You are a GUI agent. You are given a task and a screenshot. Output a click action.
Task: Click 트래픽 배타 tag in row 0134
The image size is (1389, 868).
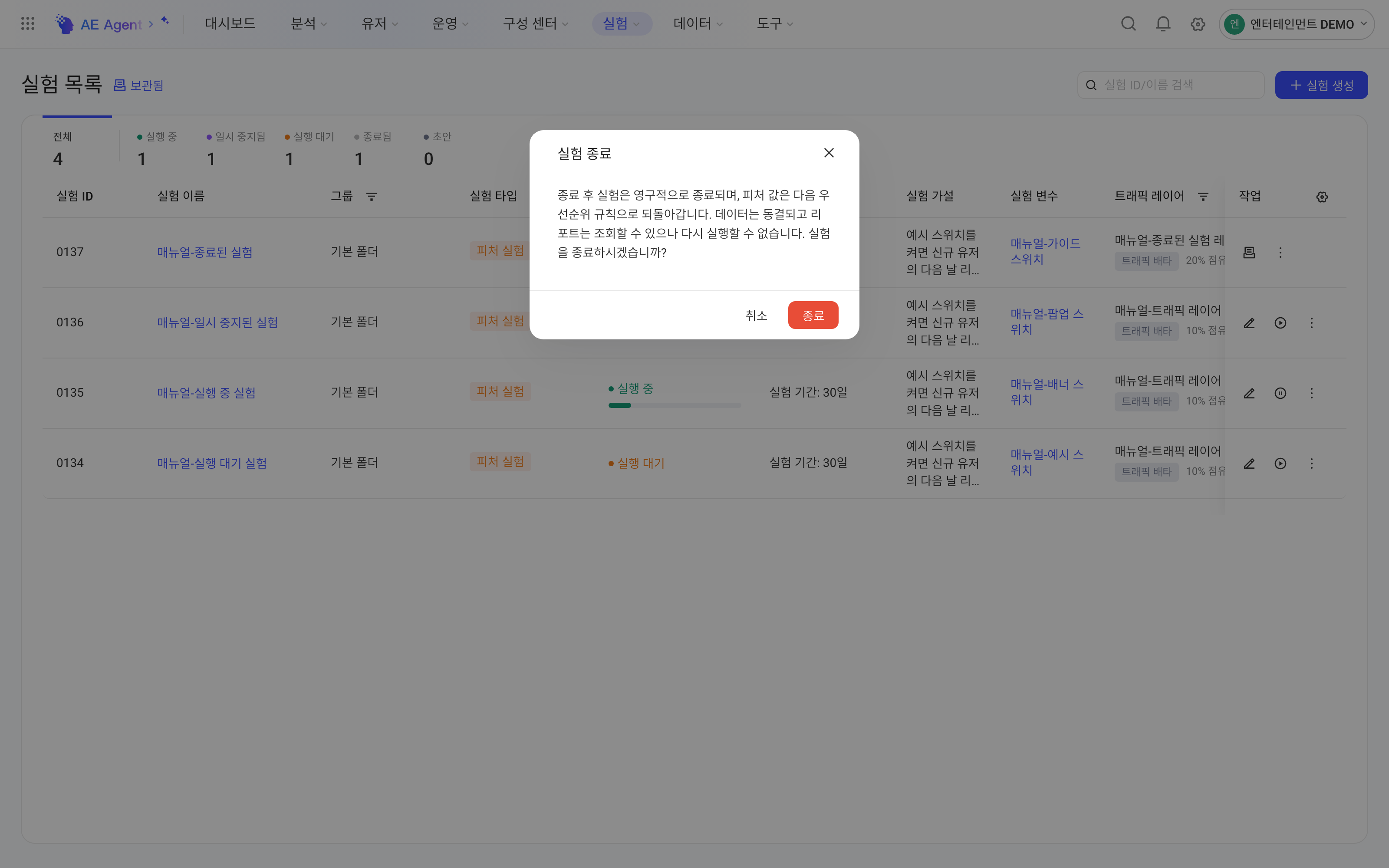(x=1146, y=472)
